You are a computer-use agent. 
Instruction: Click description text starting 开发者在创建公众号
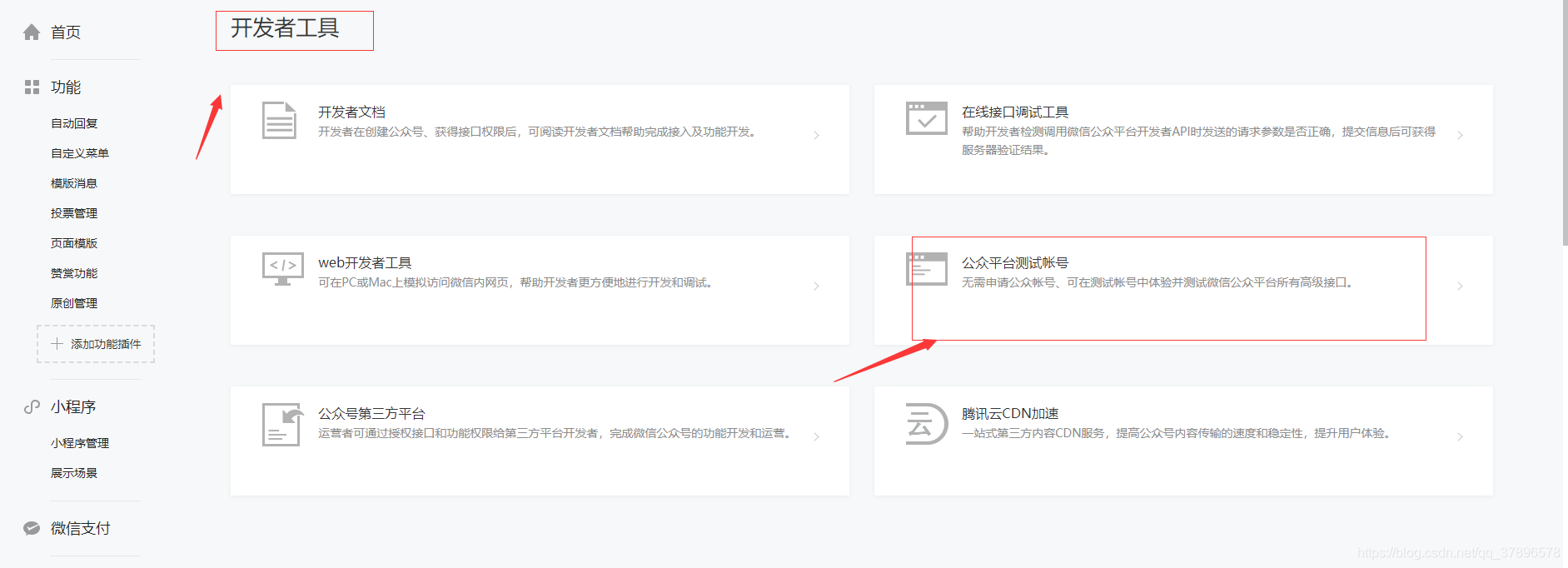tap(539, 132)
